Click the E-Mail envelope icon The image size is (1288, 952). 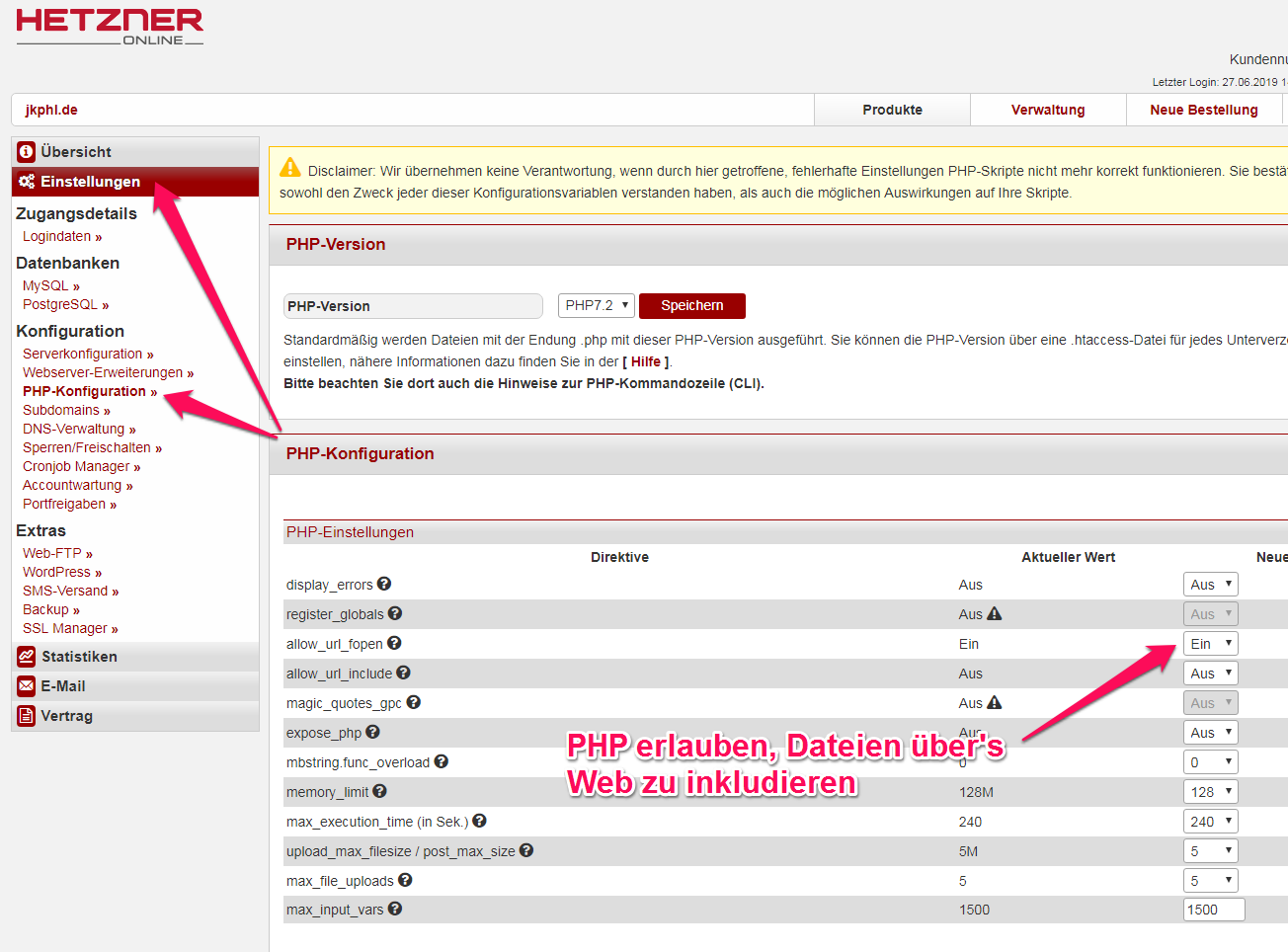click(27, 685)
